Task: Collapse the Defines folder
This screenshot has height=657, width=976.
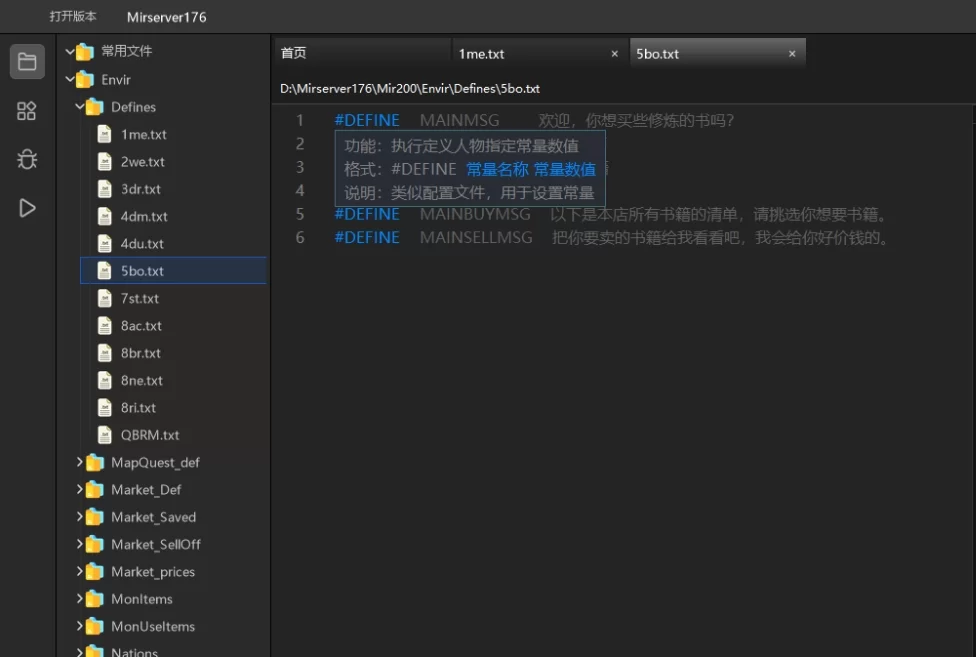Action: pos(80,106)
